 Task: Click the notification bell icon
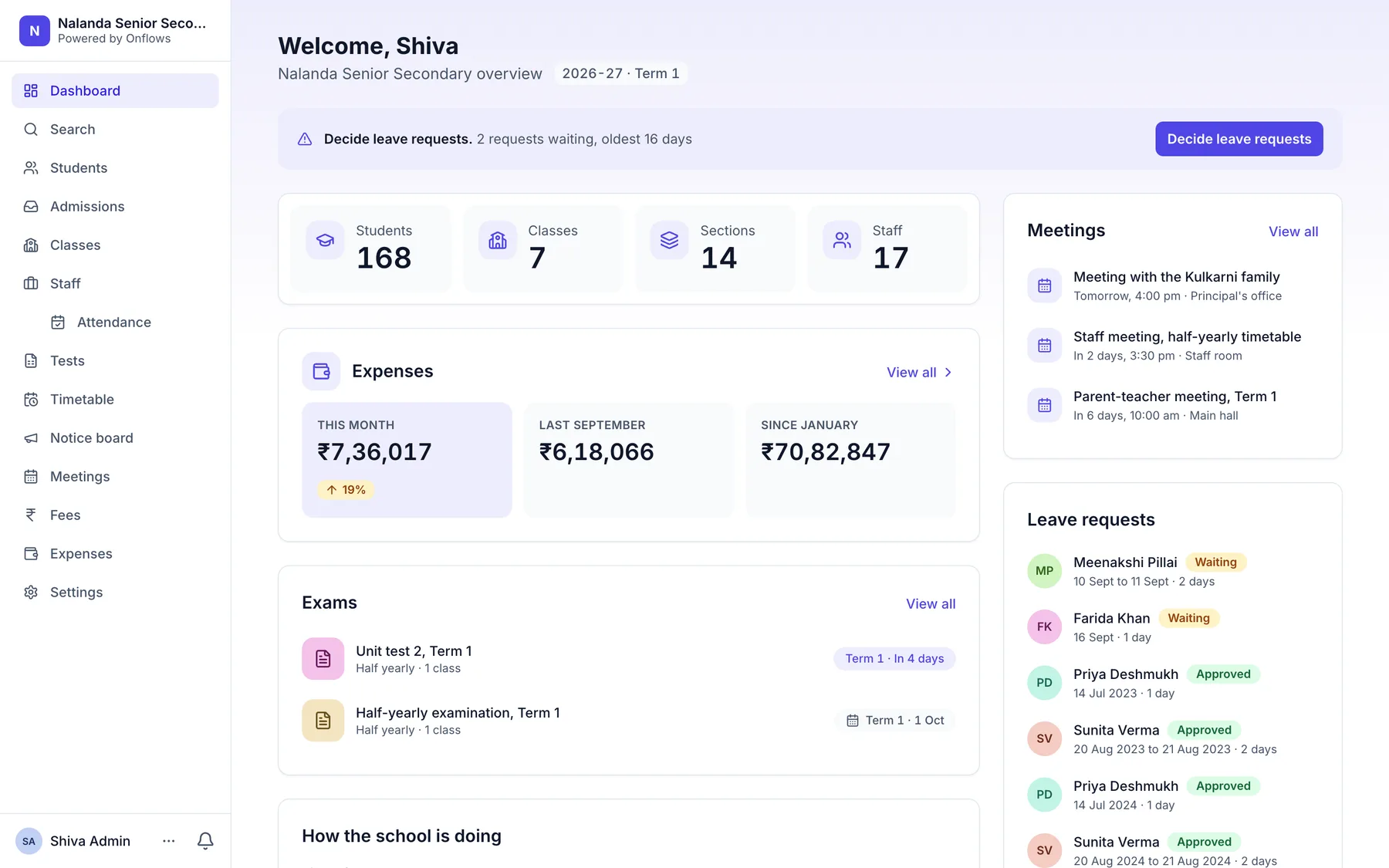click(205, 840)
